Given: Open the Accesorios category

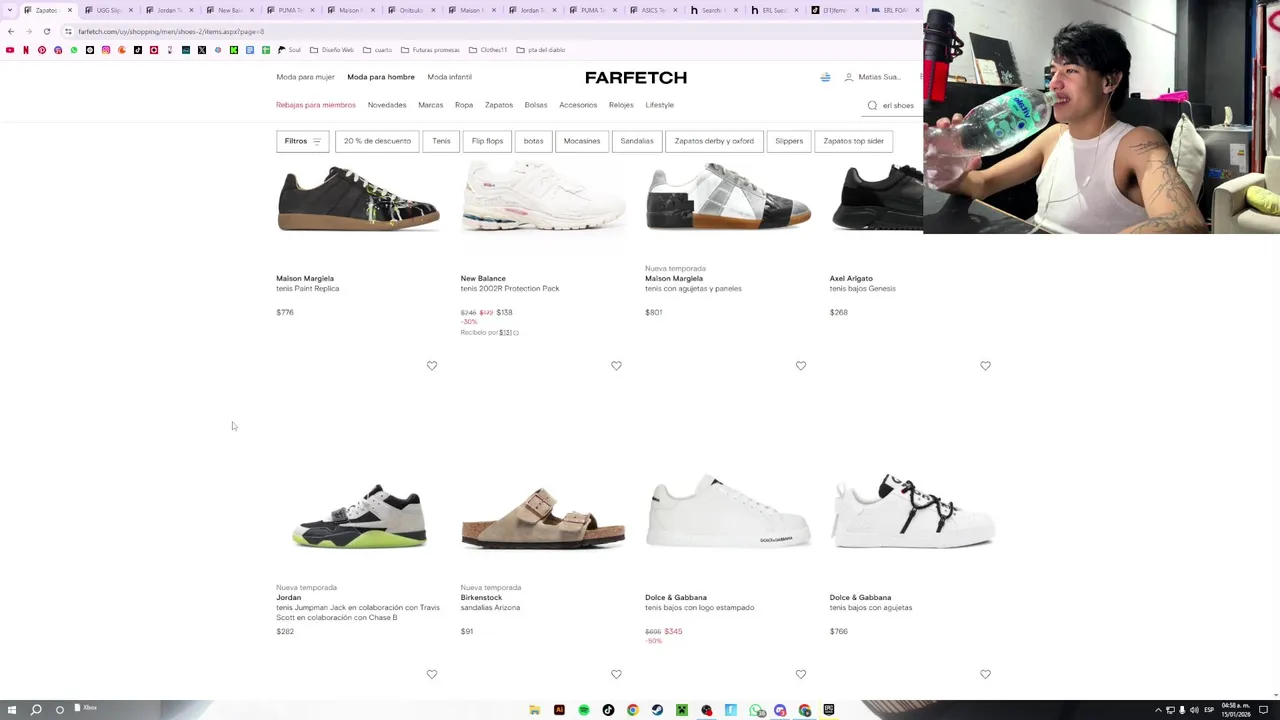Looking at the screenshot, I should (578, 105).
